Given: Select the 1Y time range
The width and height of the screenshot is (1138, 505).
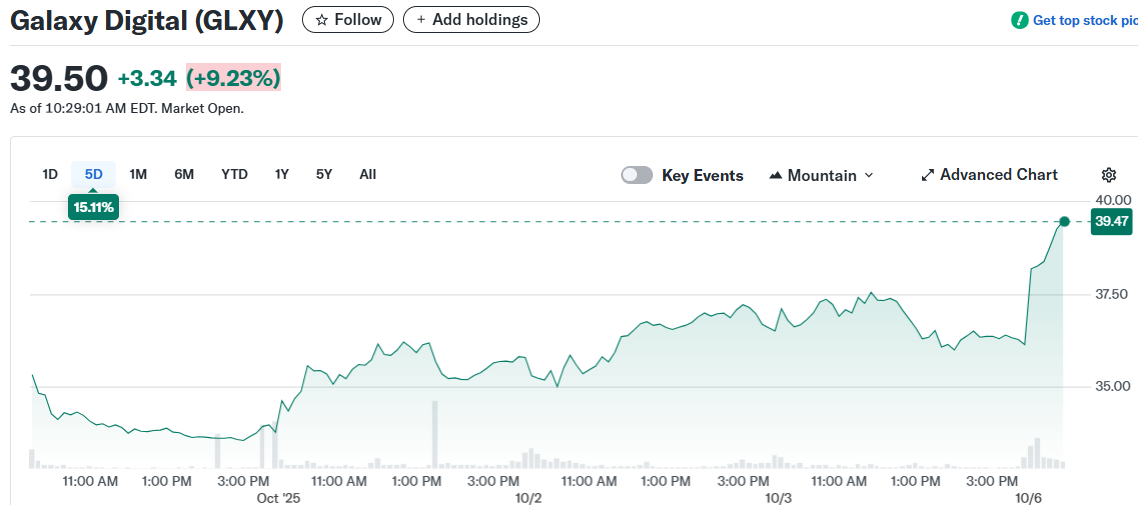Looking at the screenshot, I should pos(282,174).
